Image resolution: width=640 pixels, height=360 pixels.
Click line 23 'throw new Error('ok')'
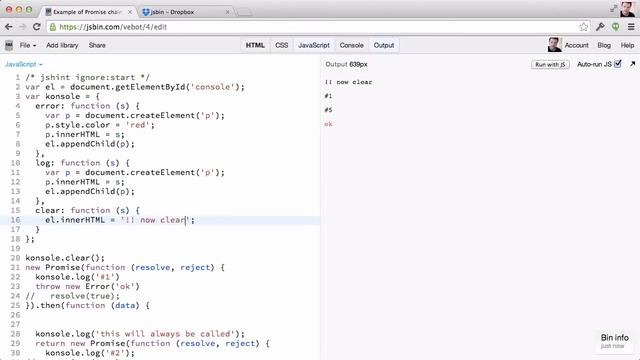click(87, 287)
